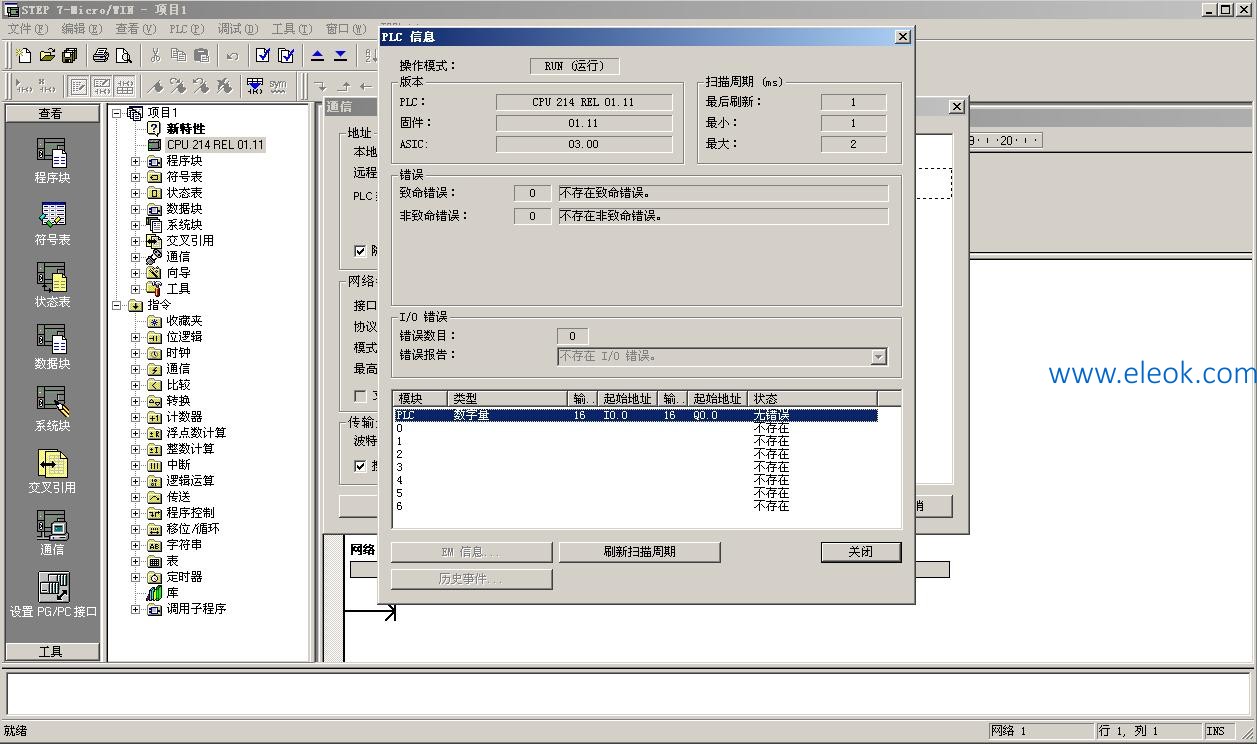Open 系统块 from the 查看 sidebar
Viewport: 1257px width, 744px height.
point(52,409)
